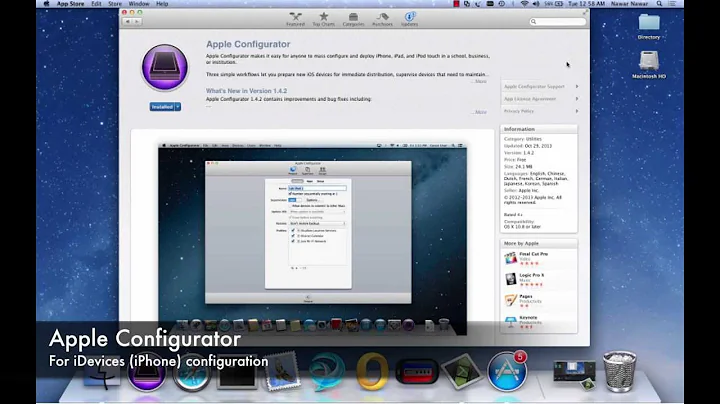Open Pages in More by Apple
This screenshot has height=404, width=720.
pos(526,296)
